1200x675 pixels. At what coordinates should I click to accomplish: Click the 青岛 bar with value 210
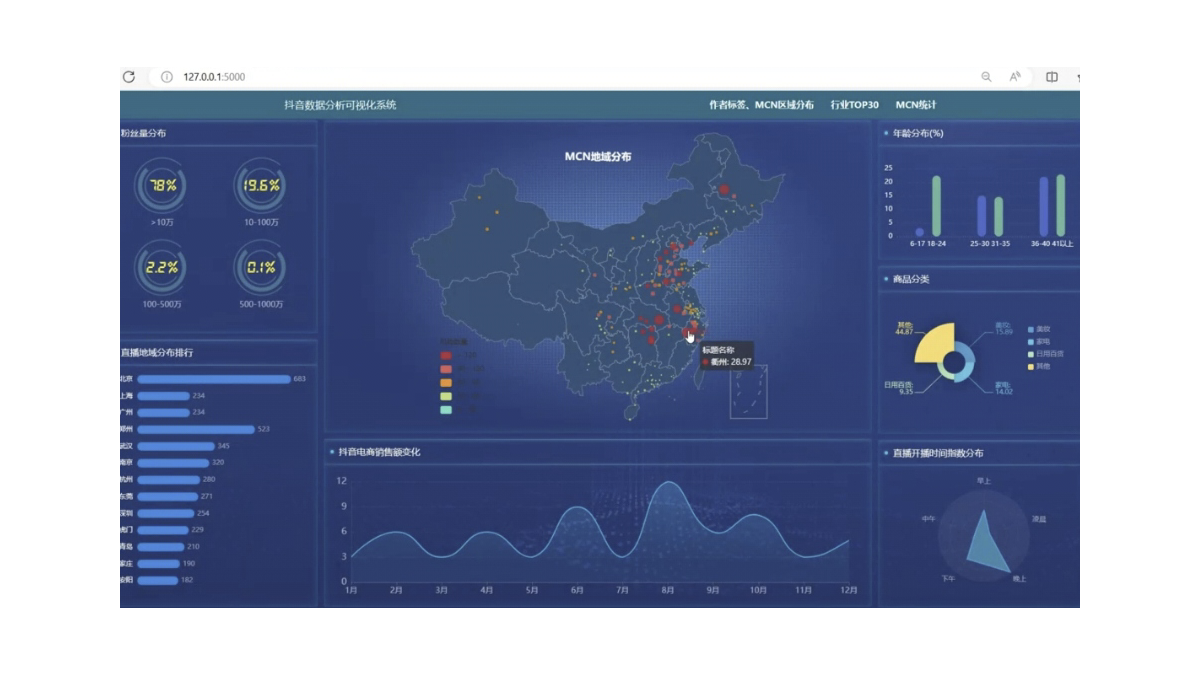pyautogui.click(x=161, y=547)
